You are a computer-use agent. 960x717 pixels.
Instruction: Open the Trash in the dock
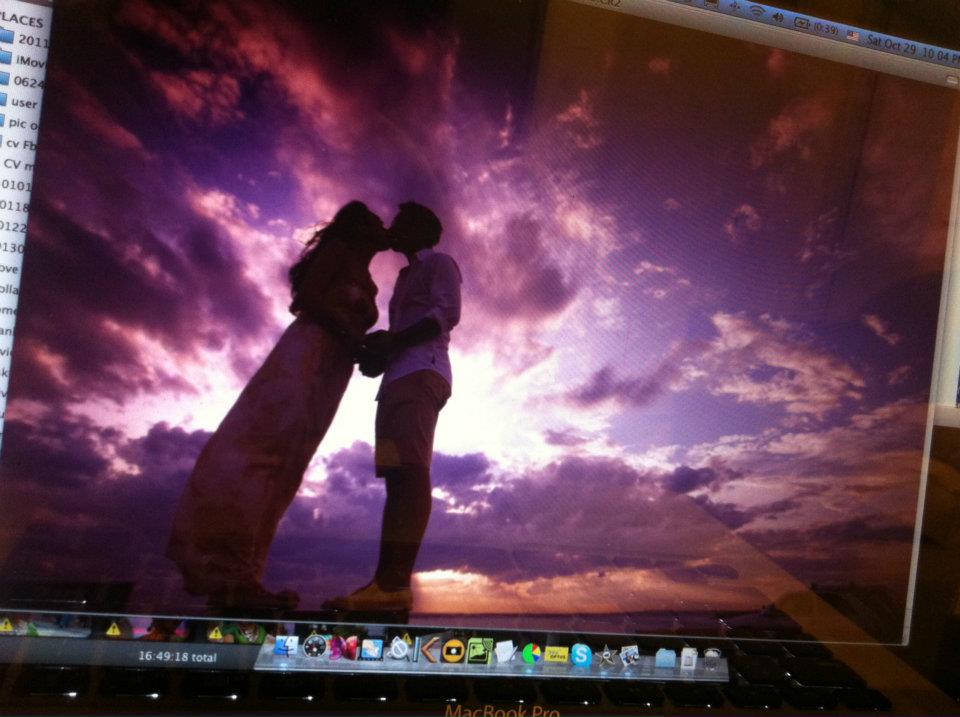(711, 659)
